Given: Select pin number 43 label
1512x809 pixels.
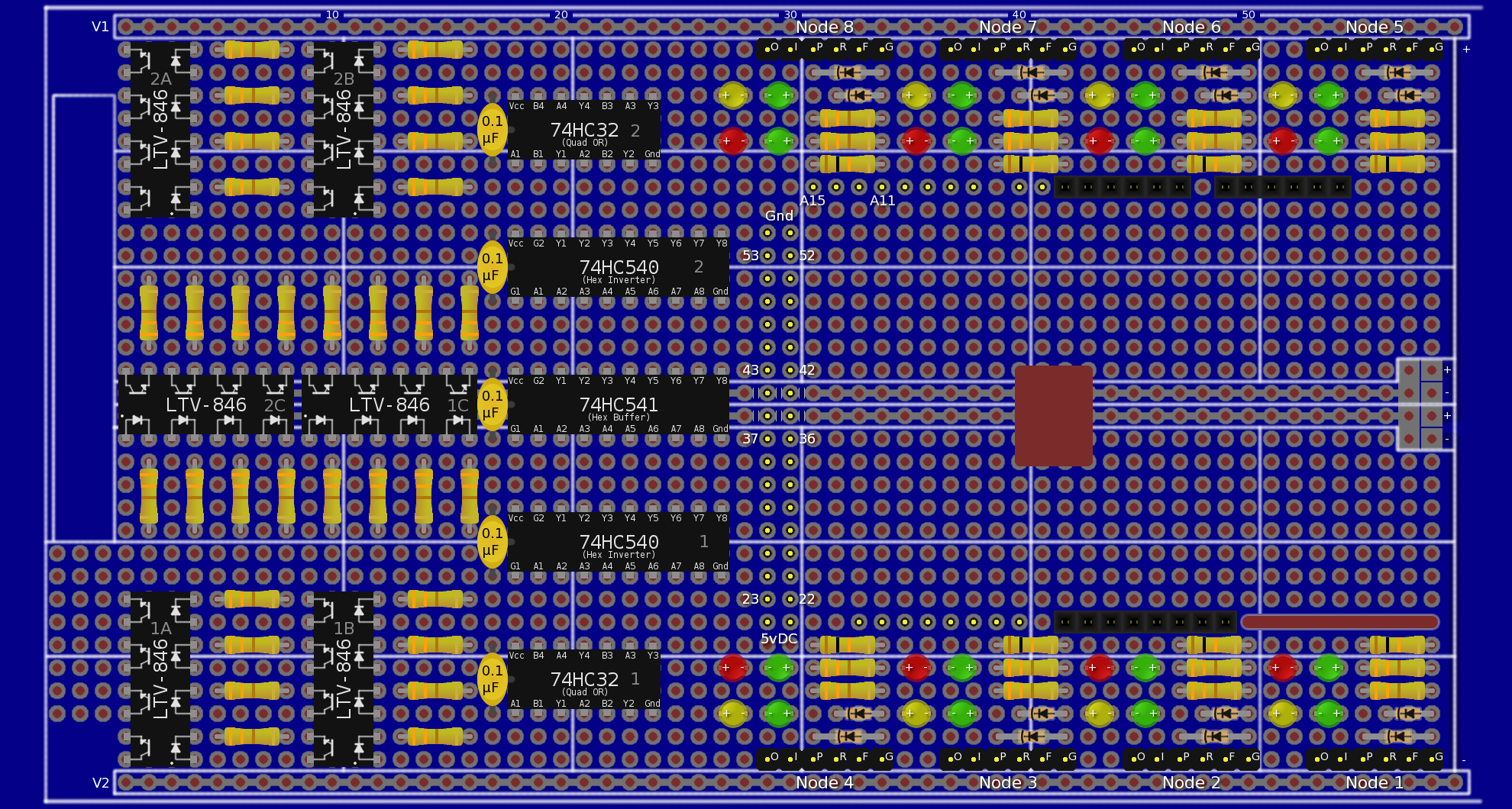Looking at the screenshot, I should coord(751,370).
